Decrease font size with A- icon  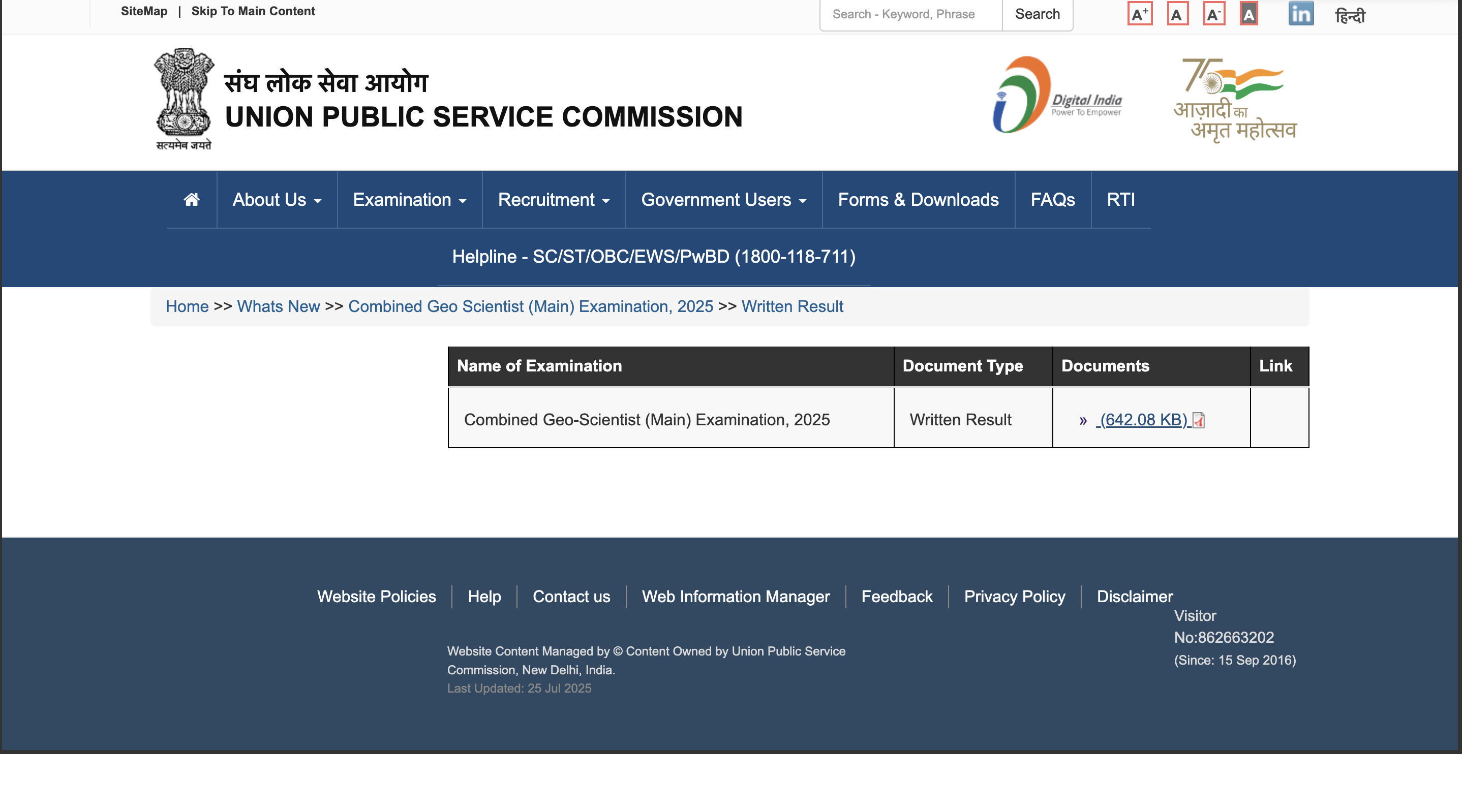[x=1214, y=14]
